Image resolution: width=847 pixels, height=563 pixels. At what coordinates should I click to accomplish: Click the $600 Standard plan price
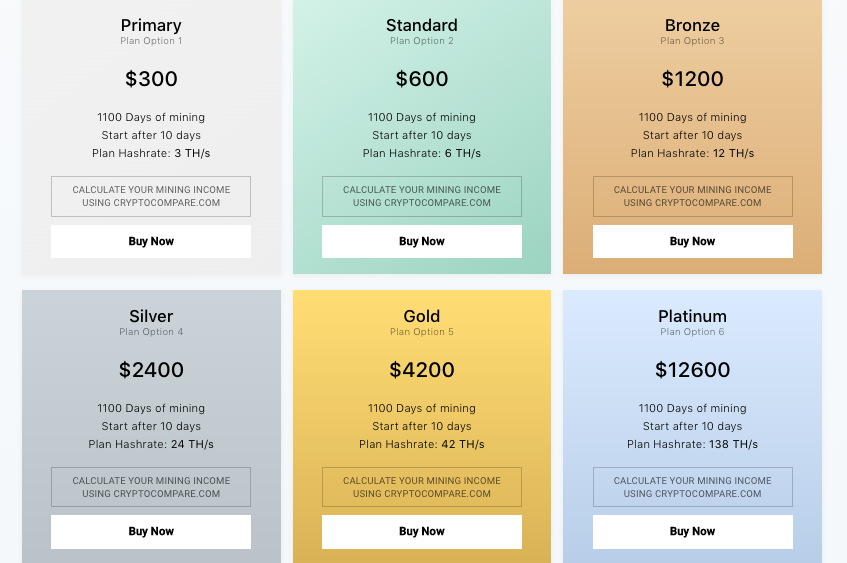pyautogui.click(x=421, y=79)
